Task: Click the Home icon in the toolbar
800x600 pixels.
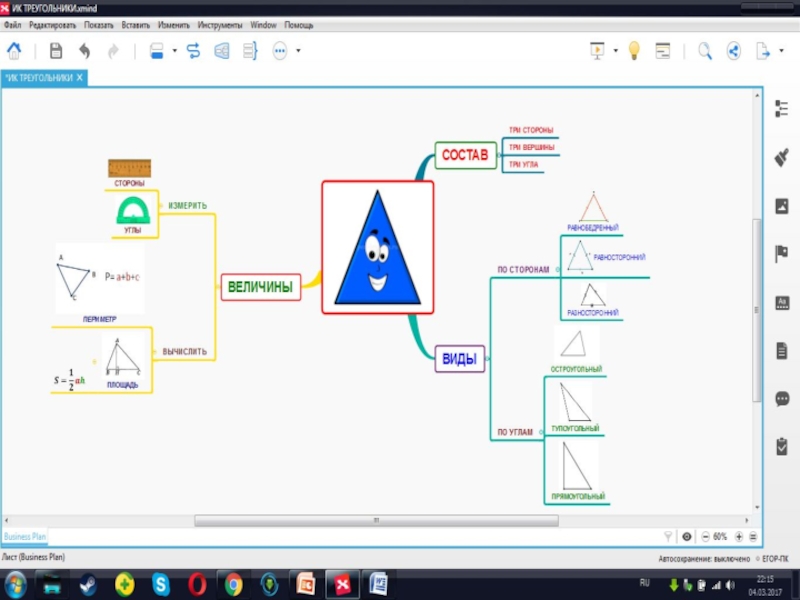Action: pyautogui.click(x=16, y=51)
